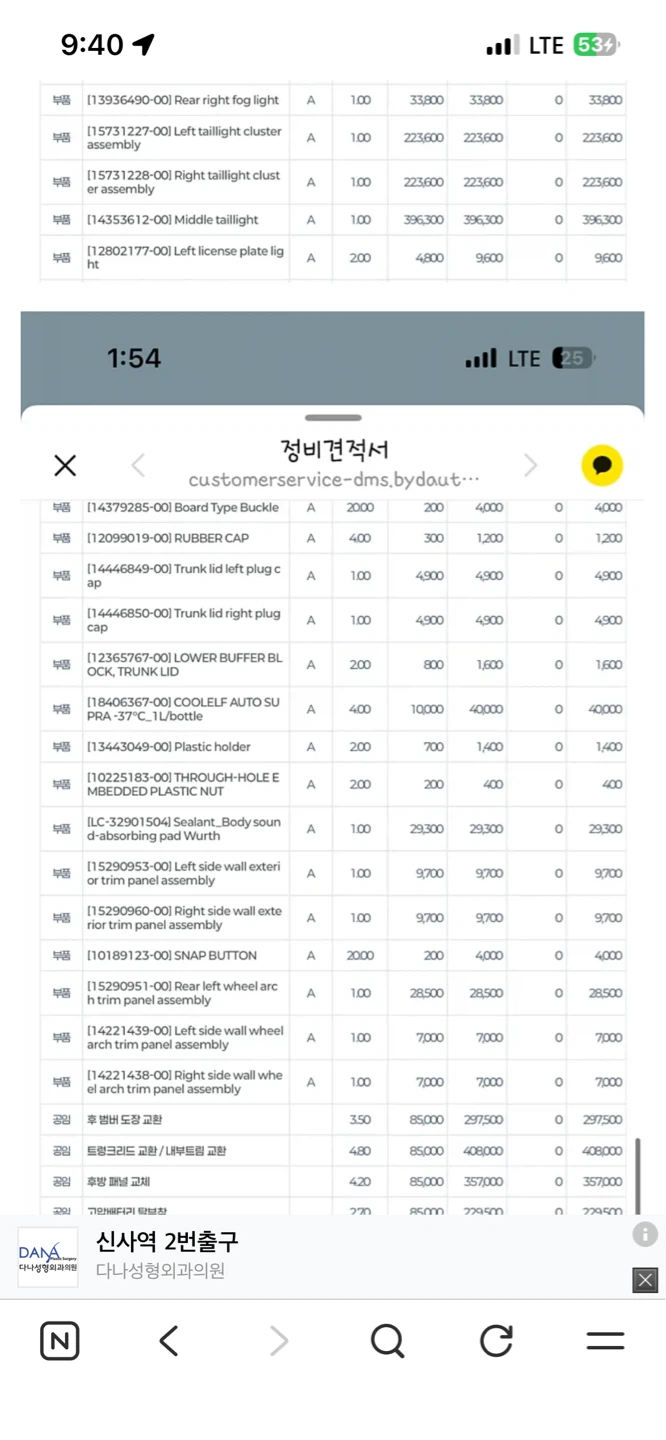Tap the 후방 패널 교체 labor row
This screenshot has height=1440, width=666.
click(333, 1181)
